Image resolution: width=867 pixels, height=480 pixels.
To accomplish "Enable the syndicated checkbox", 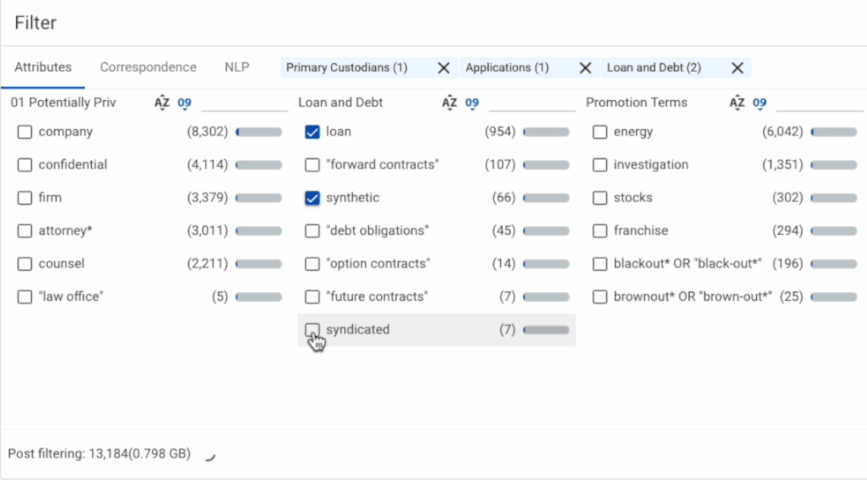I will 312,330.
